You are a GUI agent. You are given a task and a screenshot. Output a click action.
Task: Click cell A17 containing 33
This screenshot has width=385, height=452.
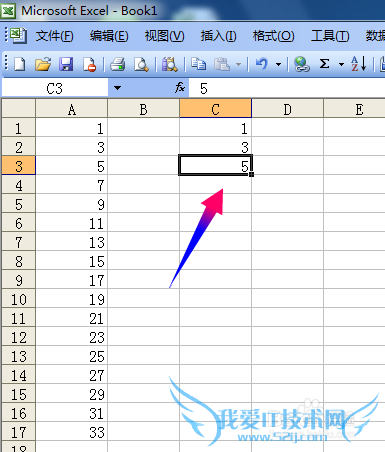(72, 432)
